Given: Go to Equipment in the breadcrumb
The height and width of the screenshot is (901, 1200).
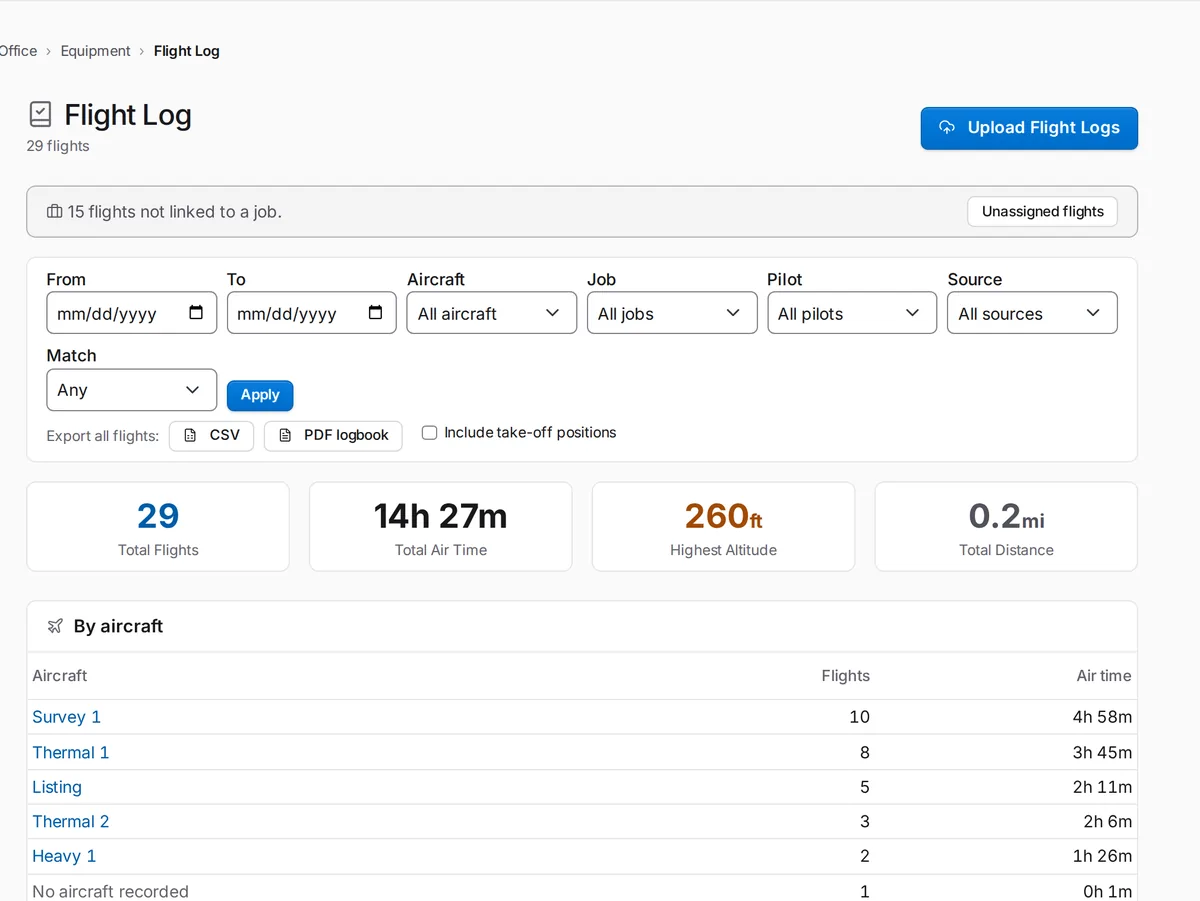Looking at the screenshot, I should tap(95, 51).
